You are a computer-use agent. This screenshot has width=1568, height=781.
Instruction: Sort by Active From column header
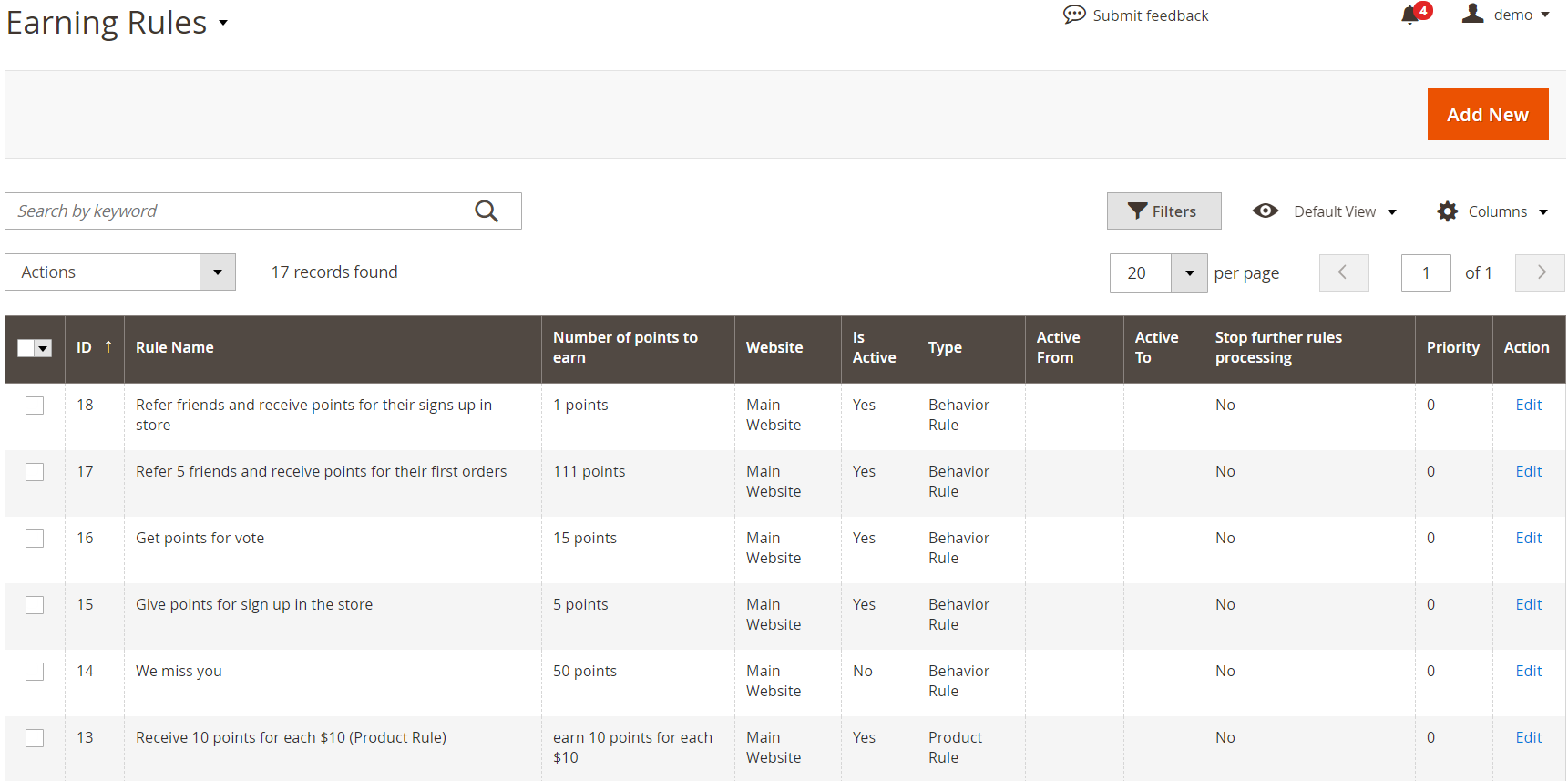[x=1074, y=348]
